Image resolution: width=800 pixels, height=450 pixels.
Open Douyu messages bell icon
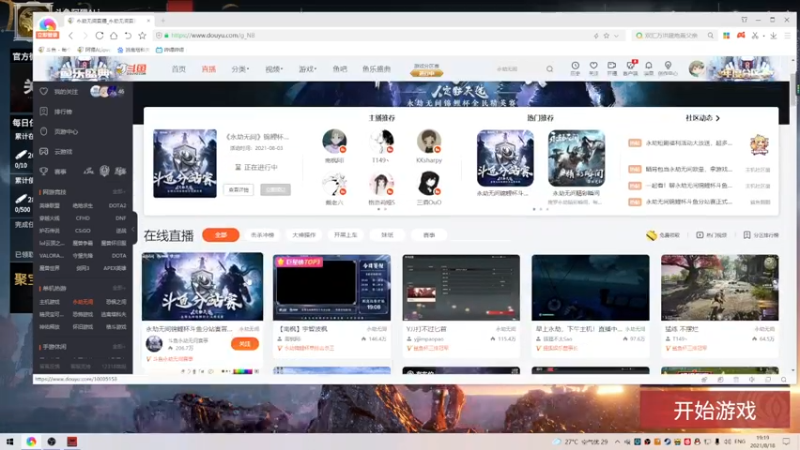click(x=648, y=68)
